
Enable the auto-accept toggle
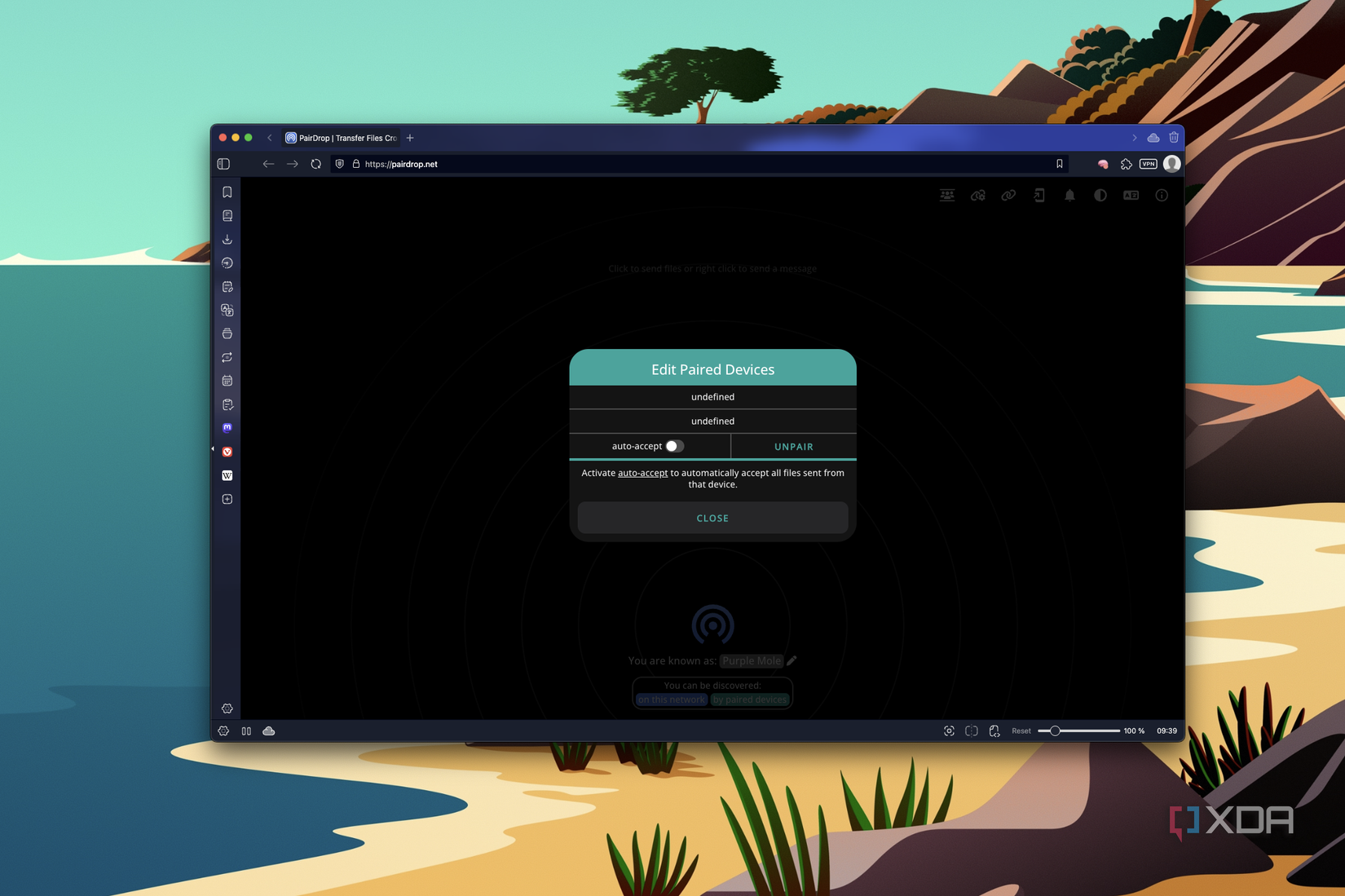pyautogui.click(x=673, y=446)
